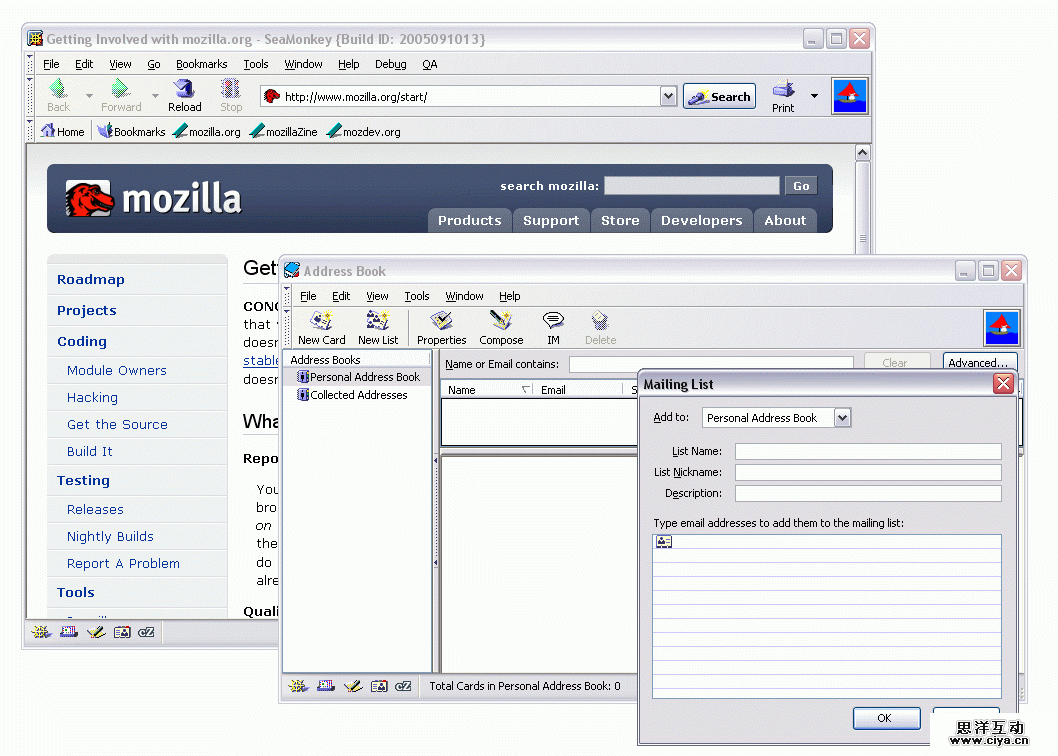Open Composer icon in browser status bar

tap(96, 632)
